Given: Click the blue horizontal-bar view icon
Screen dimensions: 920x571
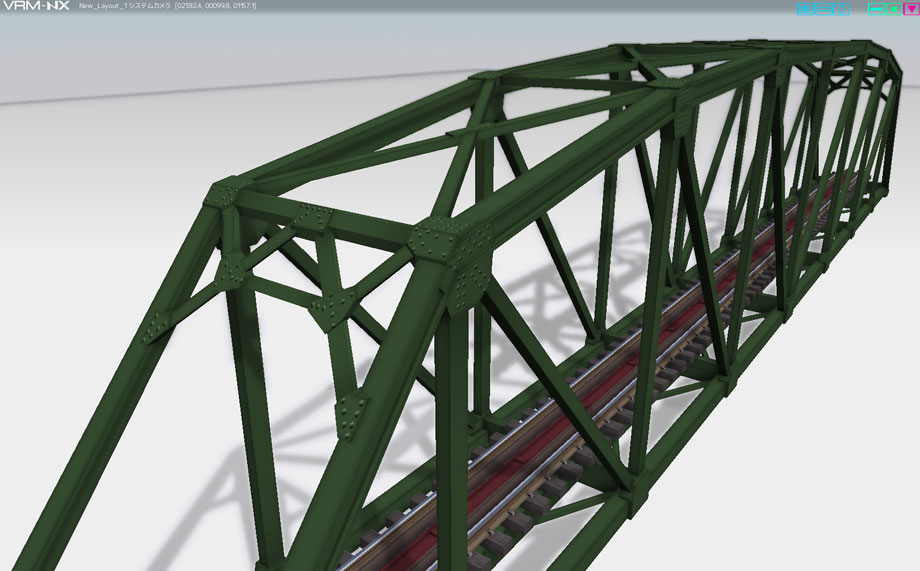Looking at the screenshot, I should (824, 9).
